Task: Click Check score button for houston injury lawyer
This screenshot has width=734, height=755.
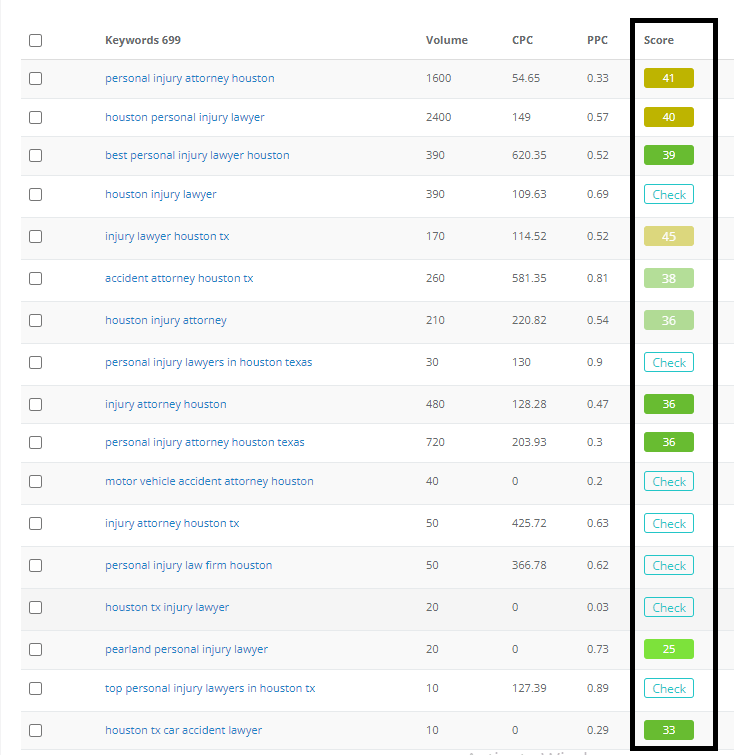Action: [668, 195]
